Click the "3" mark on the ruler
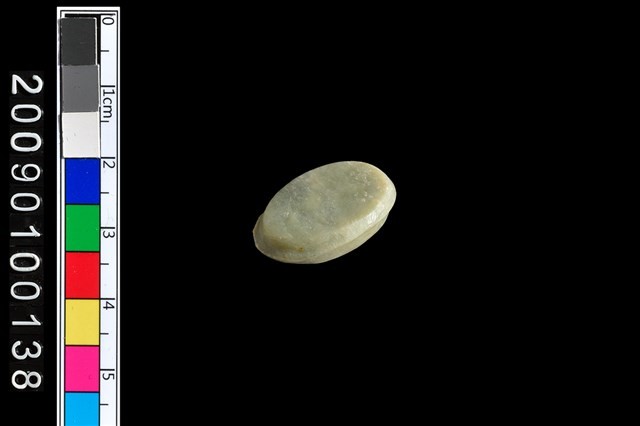Screen dimensions: 640x426 tap(109, 234)
